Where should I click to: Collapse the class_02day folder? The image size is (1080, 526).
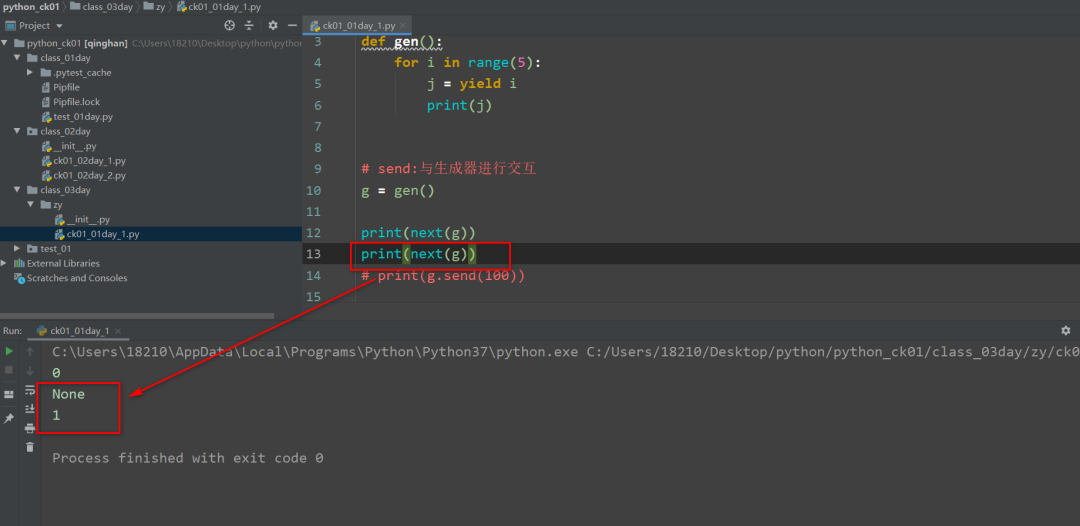[x=17, y=131]
